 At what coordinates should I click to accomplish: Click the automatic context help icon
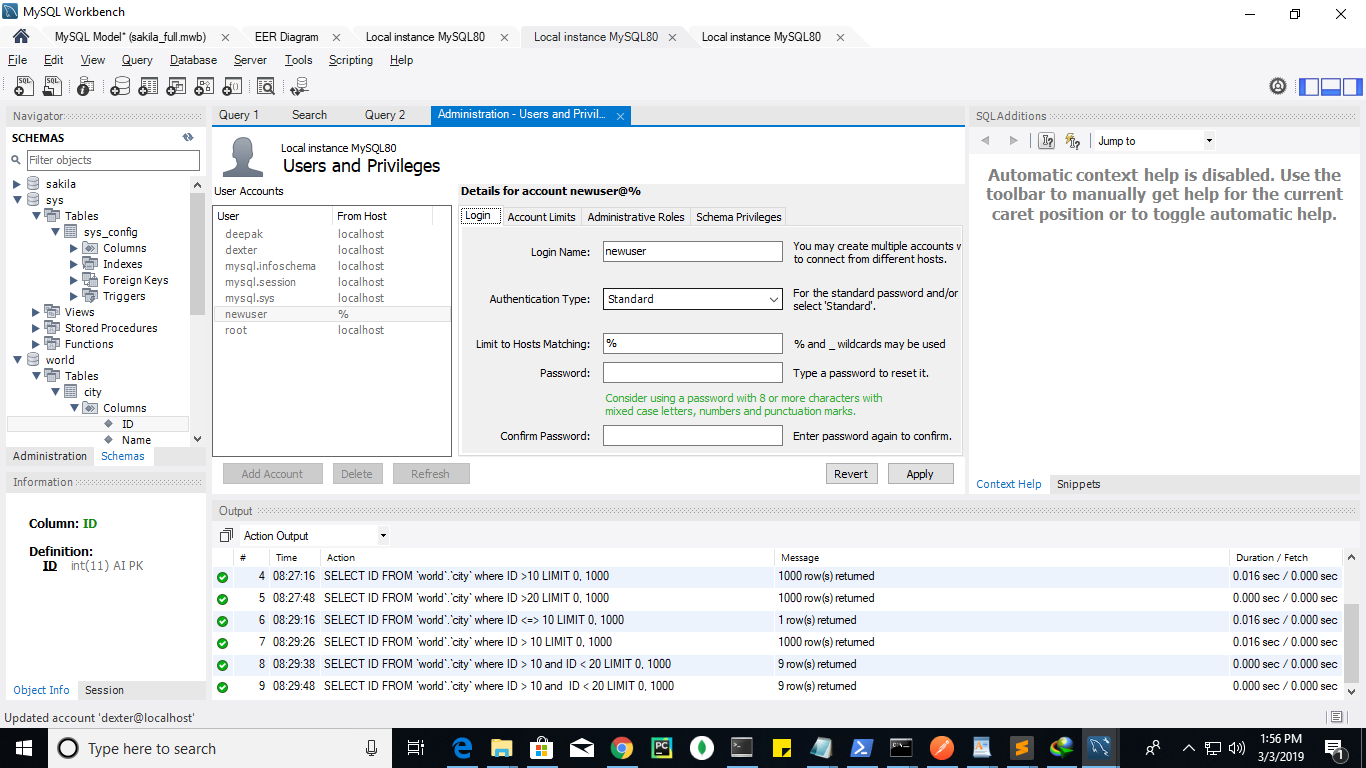(x=1073, y=141)
